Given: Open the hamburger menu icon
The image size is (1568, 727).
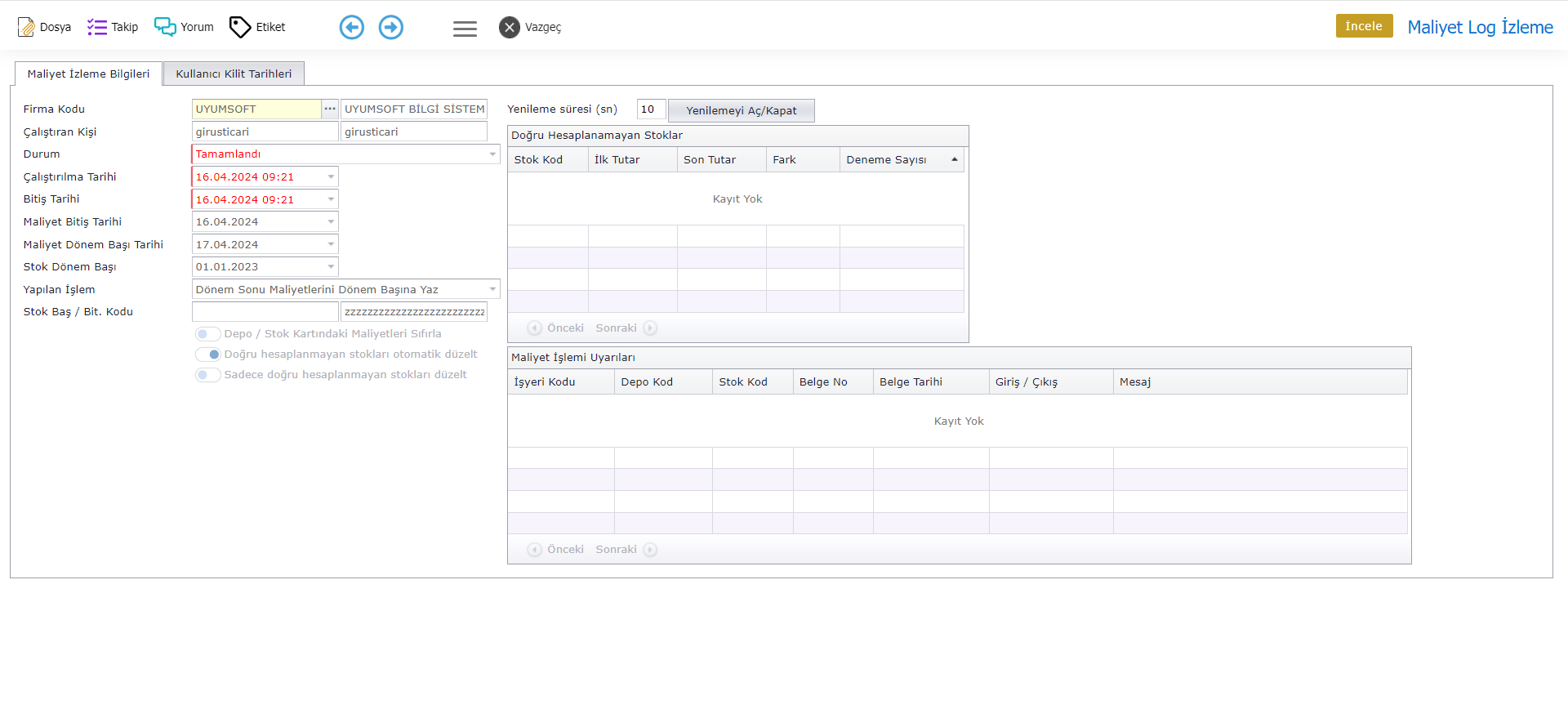Looking at the screenshot, I should pyautogui.click(x=465, y=29).
